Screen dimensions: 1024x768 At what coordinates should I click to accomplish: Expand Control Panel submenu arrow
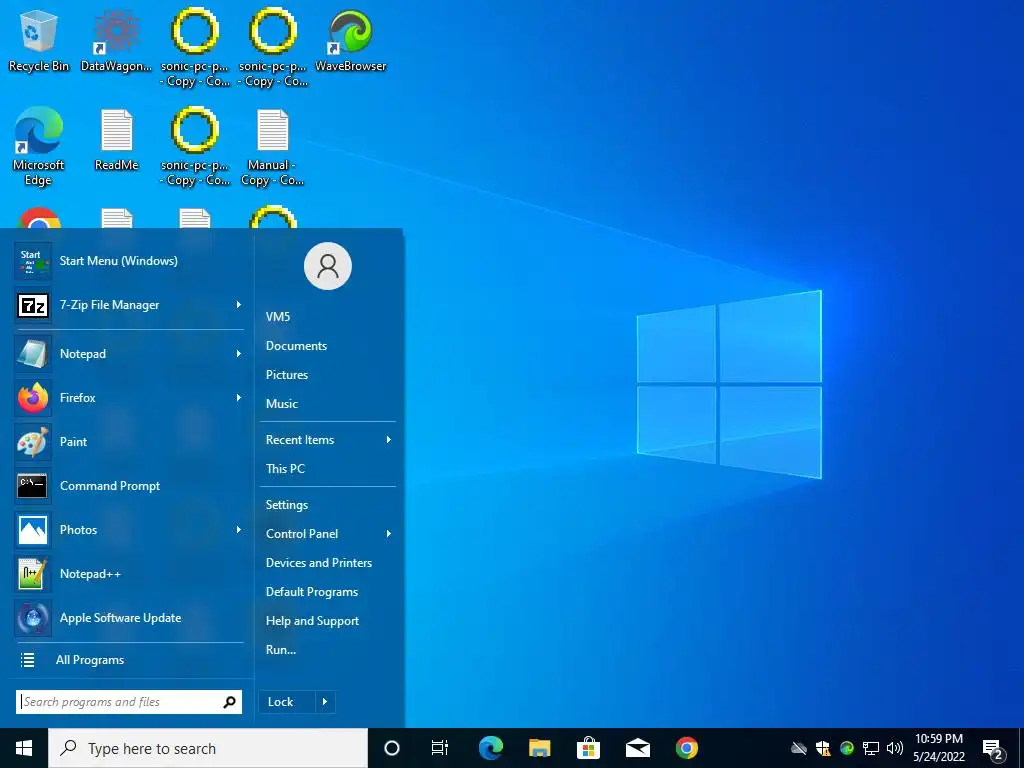[389, 534]
